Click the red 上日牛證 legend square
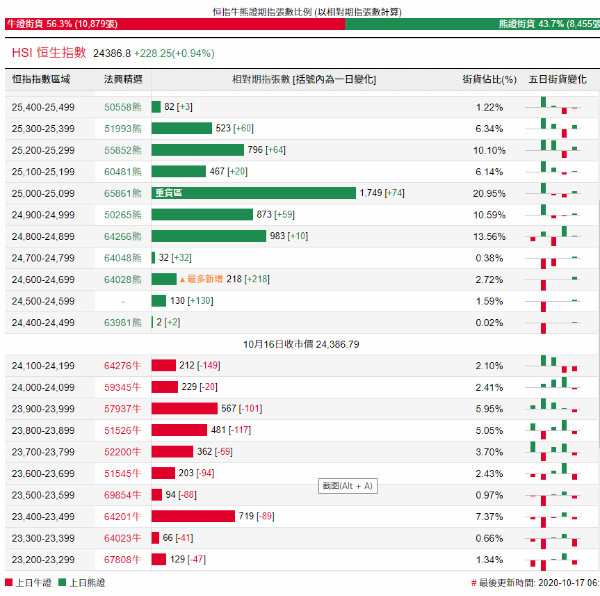Image resolution: width=600 pixels, height=596 pixels. pyautogui.click(x=9, y=582)
